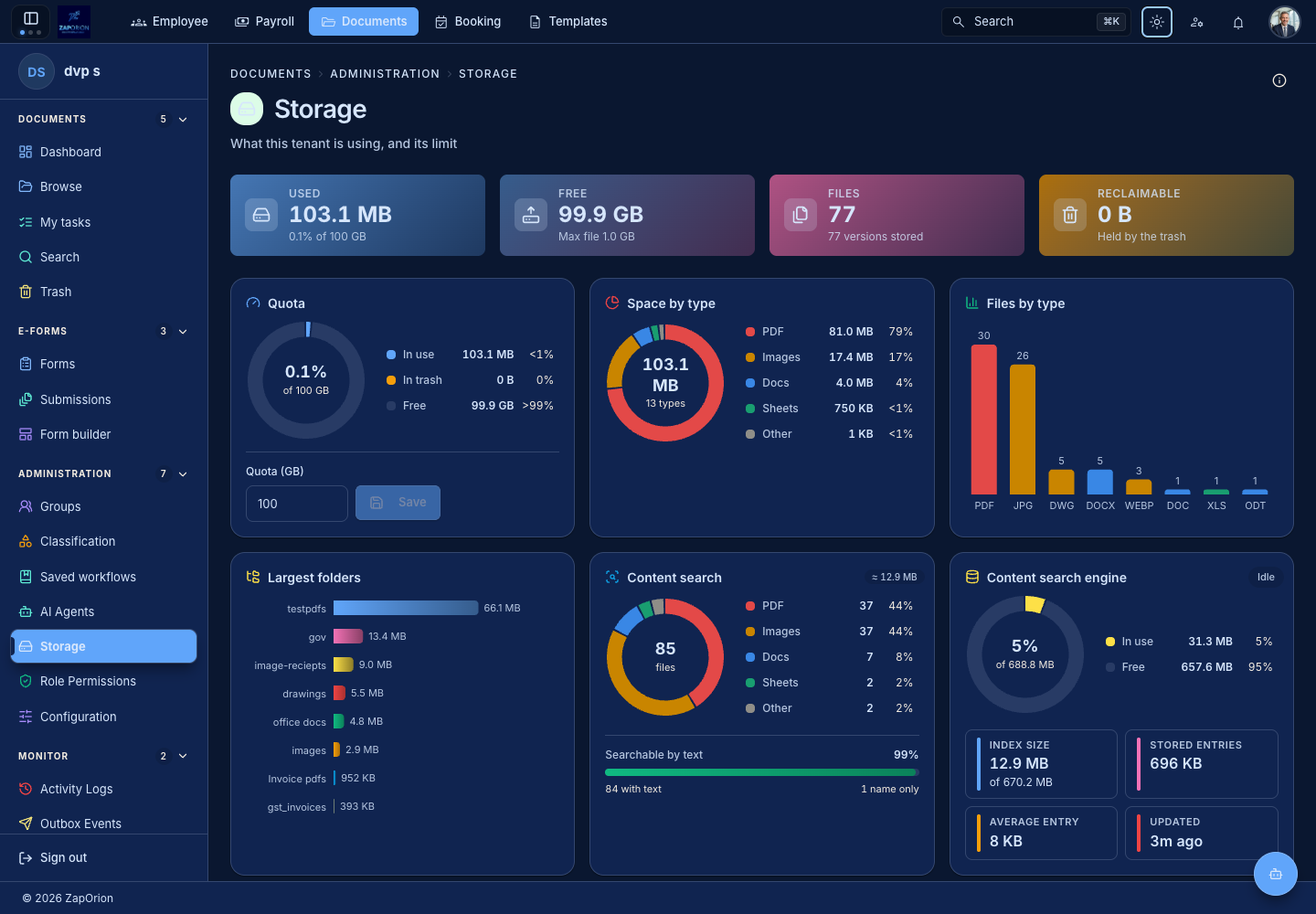The width and height of the screenshot is (1316, 914).
Task: Open the top Search box
Action: click(1036, 22)
